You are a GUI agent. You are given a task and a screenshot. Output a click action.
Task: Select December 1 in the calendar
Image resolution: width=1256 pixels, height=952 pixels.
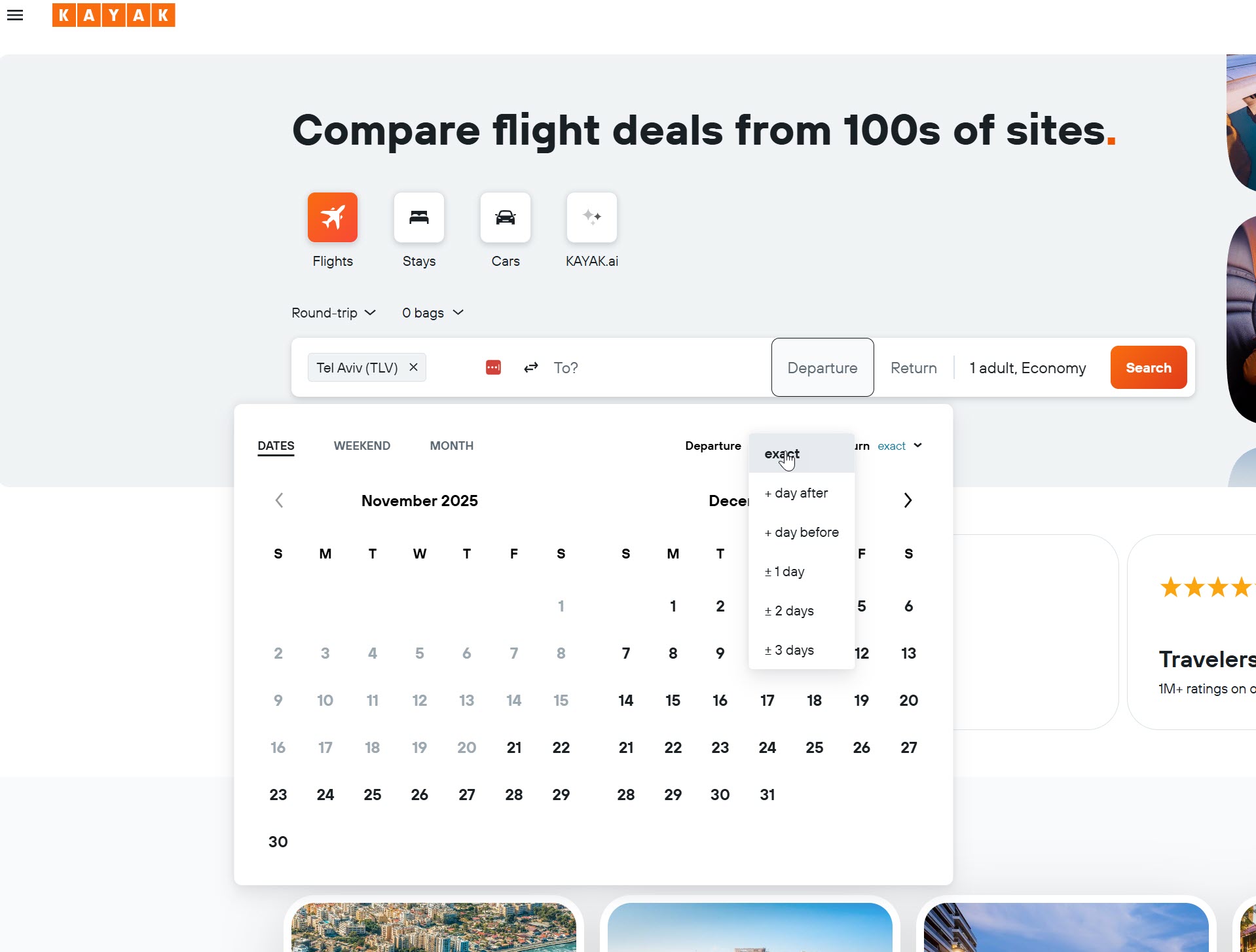pos(673,606)
